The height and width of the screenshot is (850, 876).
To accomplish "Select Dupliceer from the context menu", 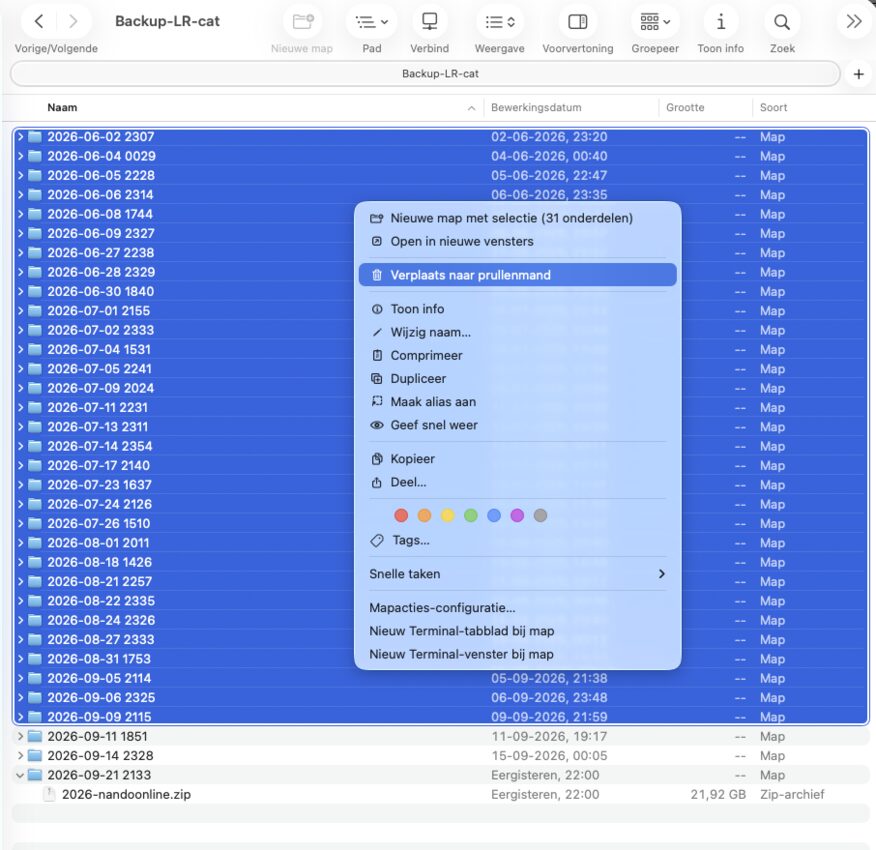I will tap(517, 379).
